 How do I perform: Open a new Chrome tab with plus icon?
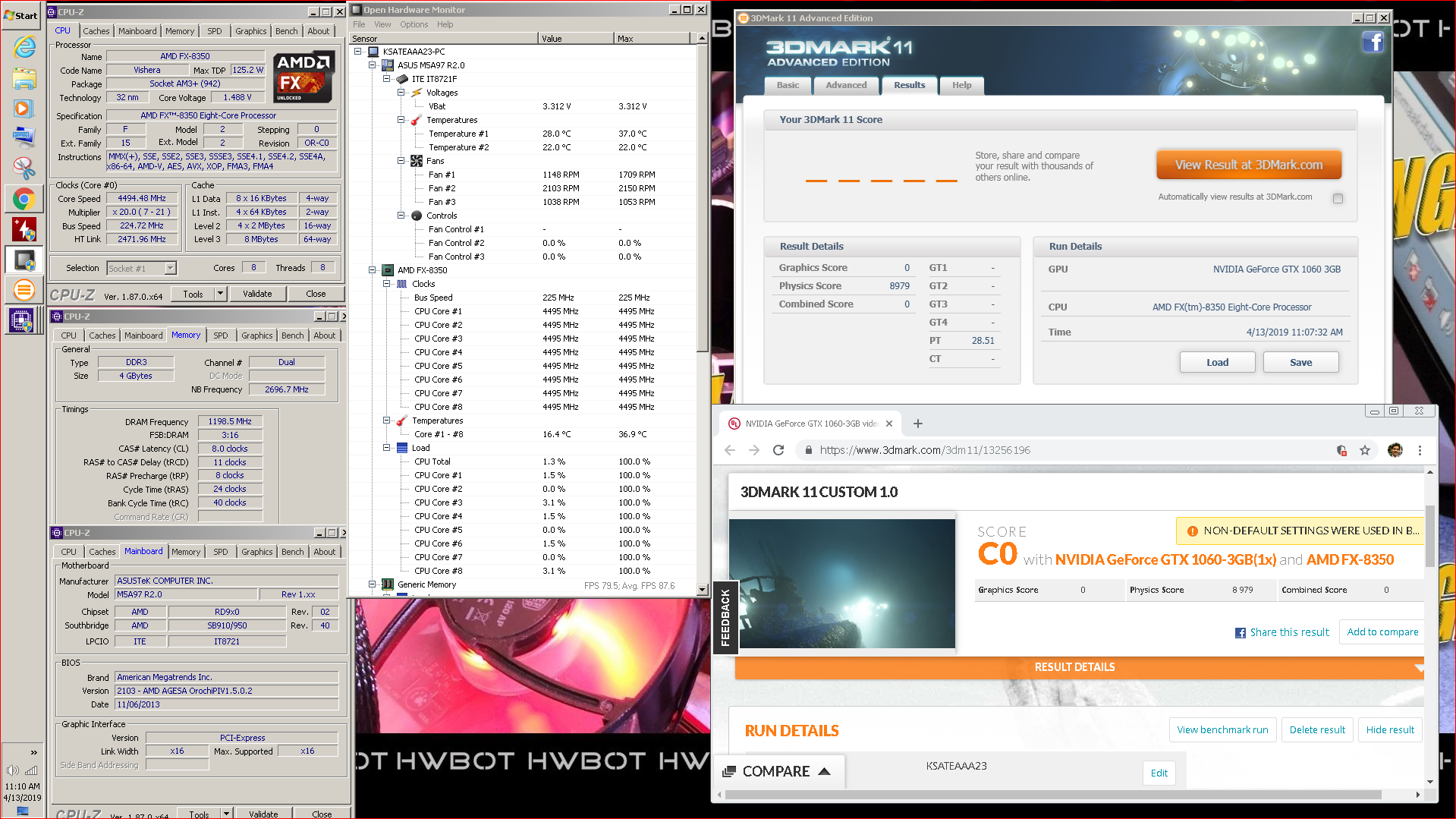pyautogui.click(x=918, y=424)
